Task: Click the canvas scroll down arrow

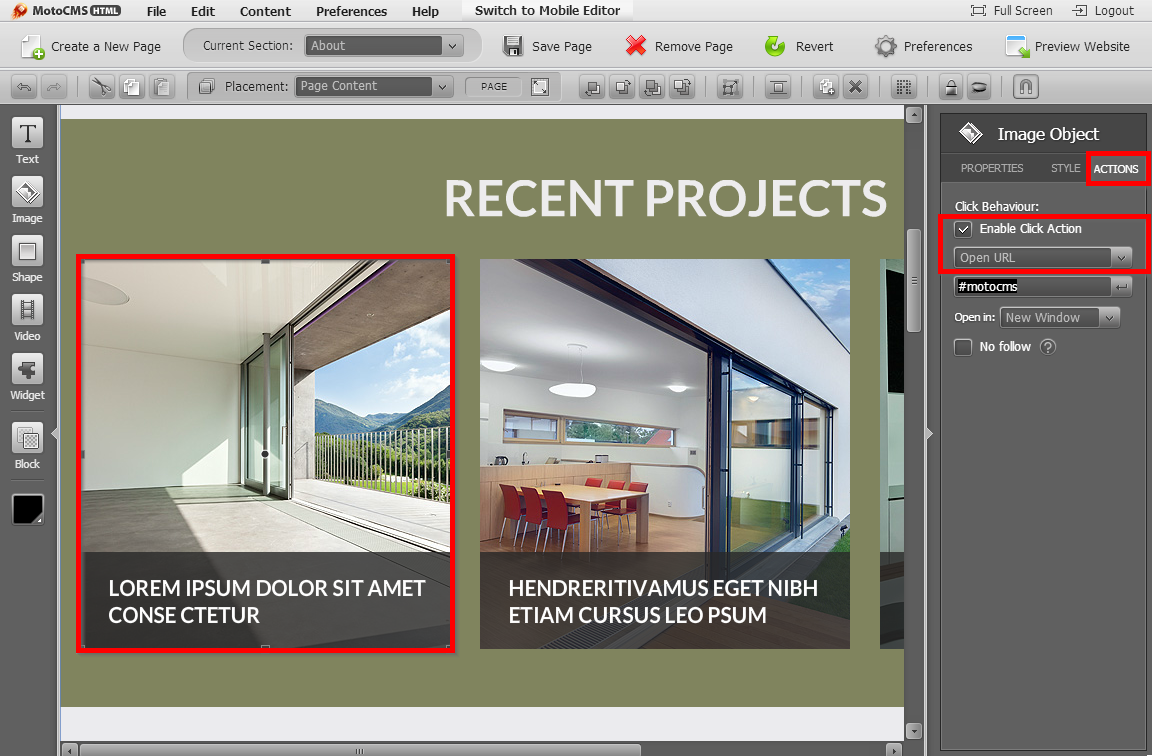Action: pos(914,731)
